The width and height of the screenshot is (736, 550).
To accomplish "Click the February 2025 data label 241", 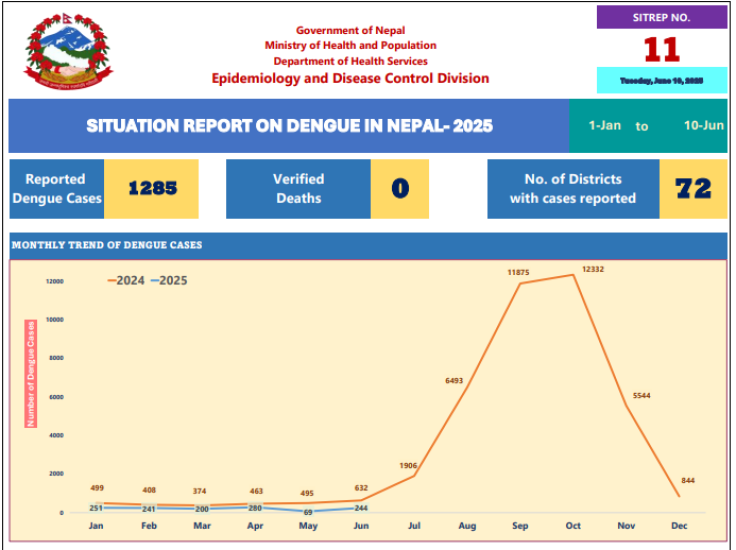I will tap(149, 509).
